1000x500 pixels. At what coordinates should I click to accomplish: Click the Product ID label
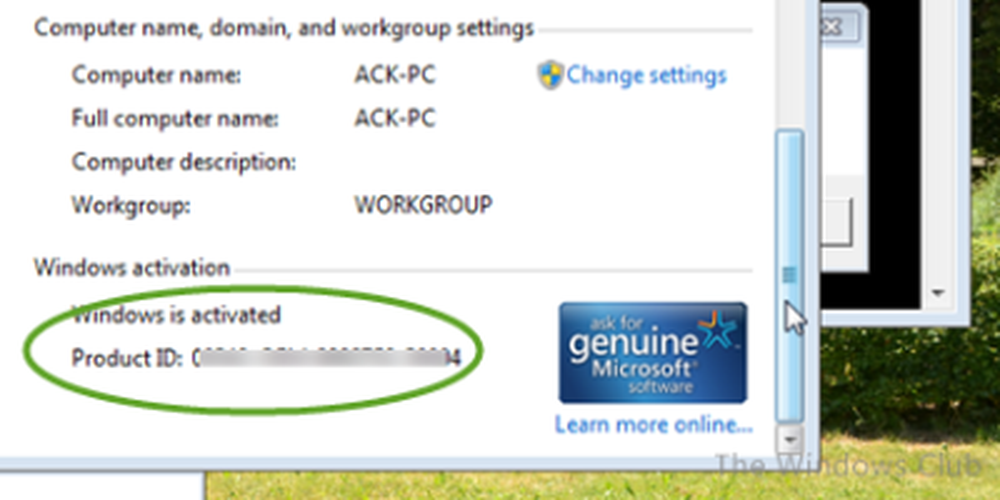tap(126, 357)
